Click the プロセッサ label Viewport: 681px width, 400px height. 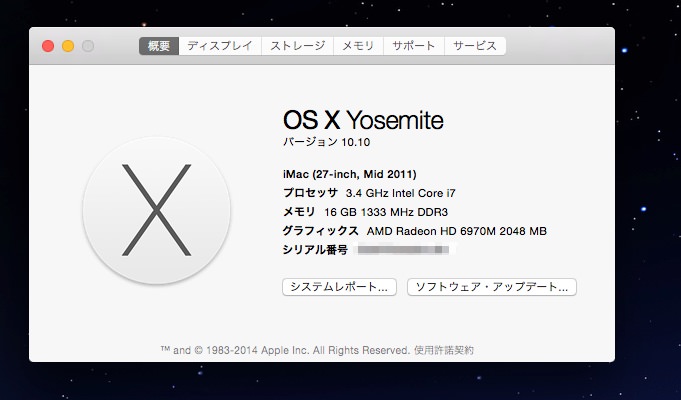coord(310,193)
